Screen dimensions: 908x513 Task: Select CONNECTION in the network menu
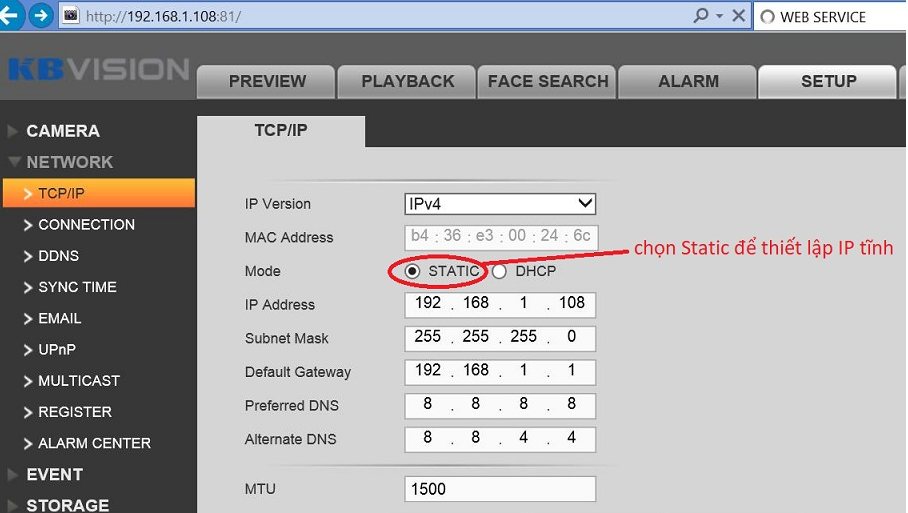(86, 225)
